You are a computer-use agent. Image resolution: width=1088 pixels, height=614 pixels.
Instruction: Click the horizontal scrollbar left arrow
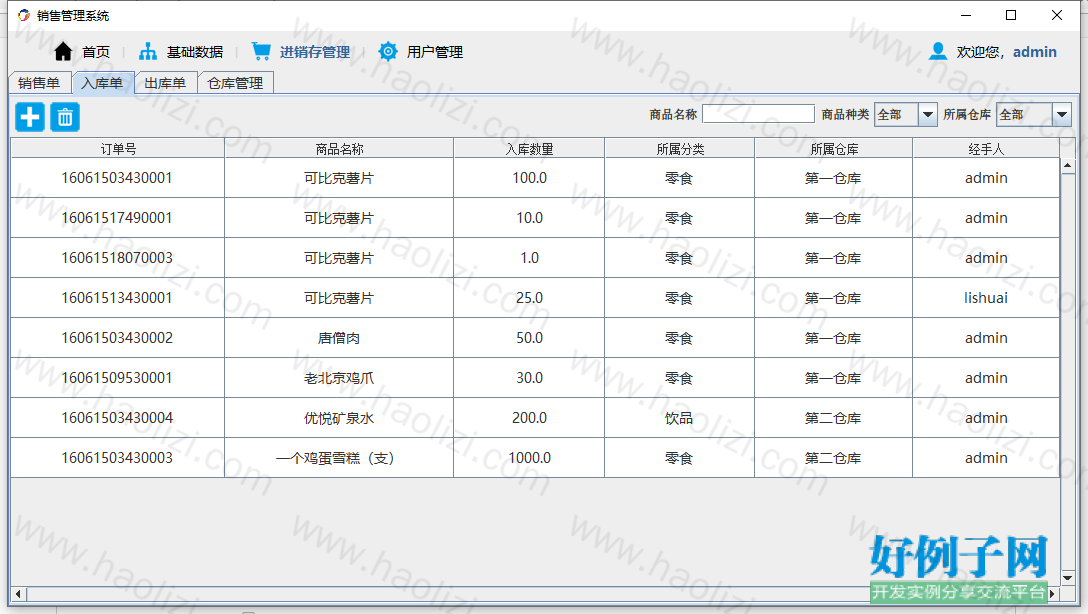pos(18,594)
